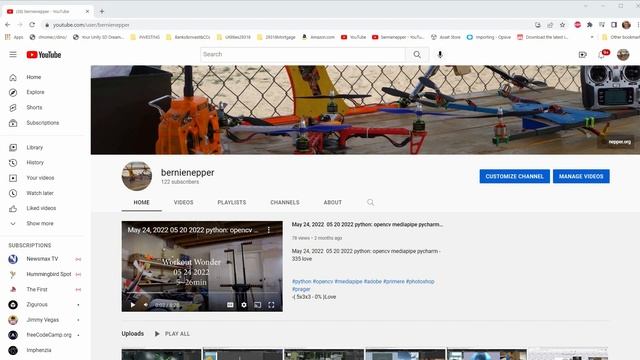This screenshot has width=640, height=360.
Task: Switch to the PLAYLISTS channel tab
Action: [232, 202]
